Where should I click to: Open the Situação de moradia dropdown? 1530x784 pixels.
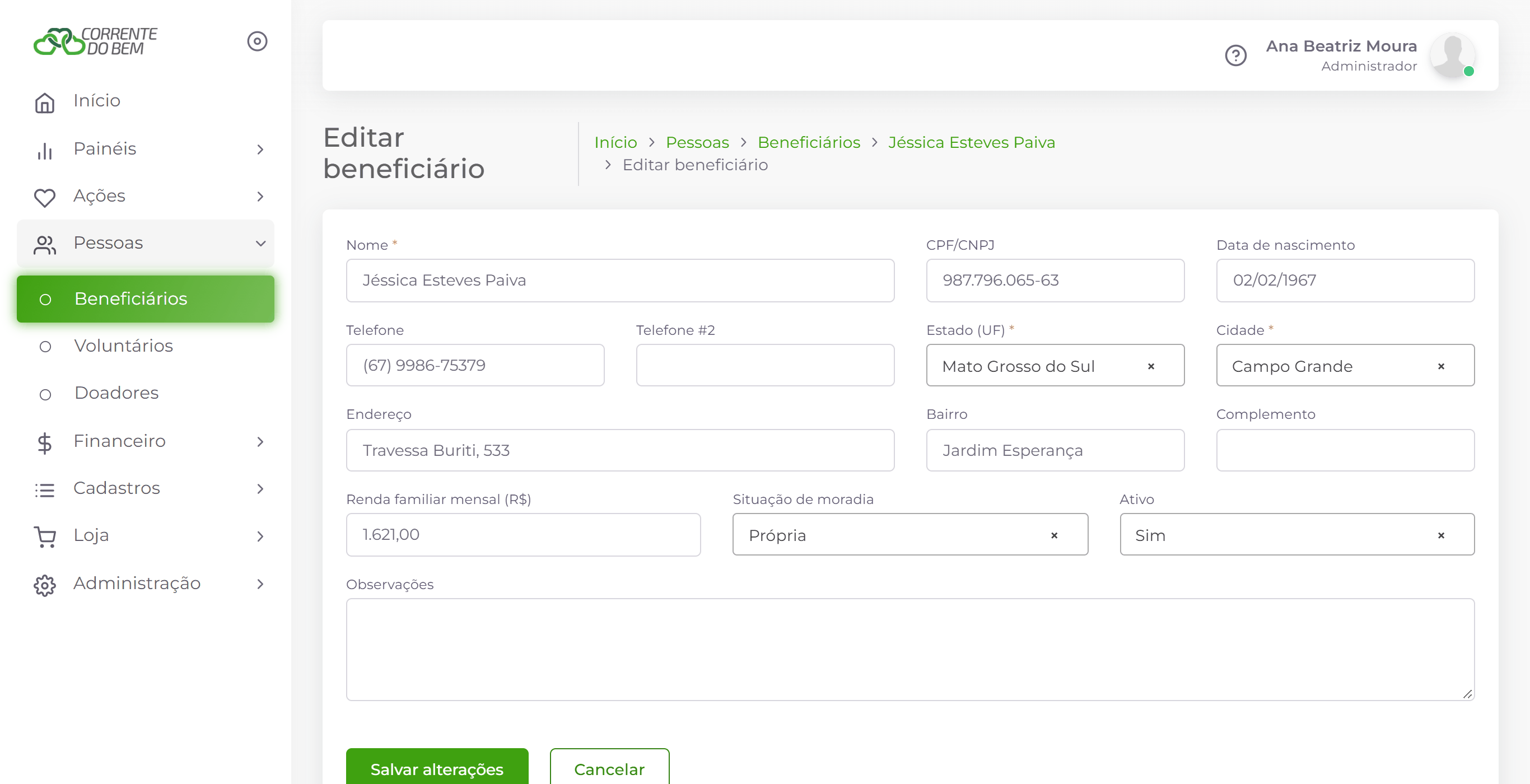[x=909, y=535]
